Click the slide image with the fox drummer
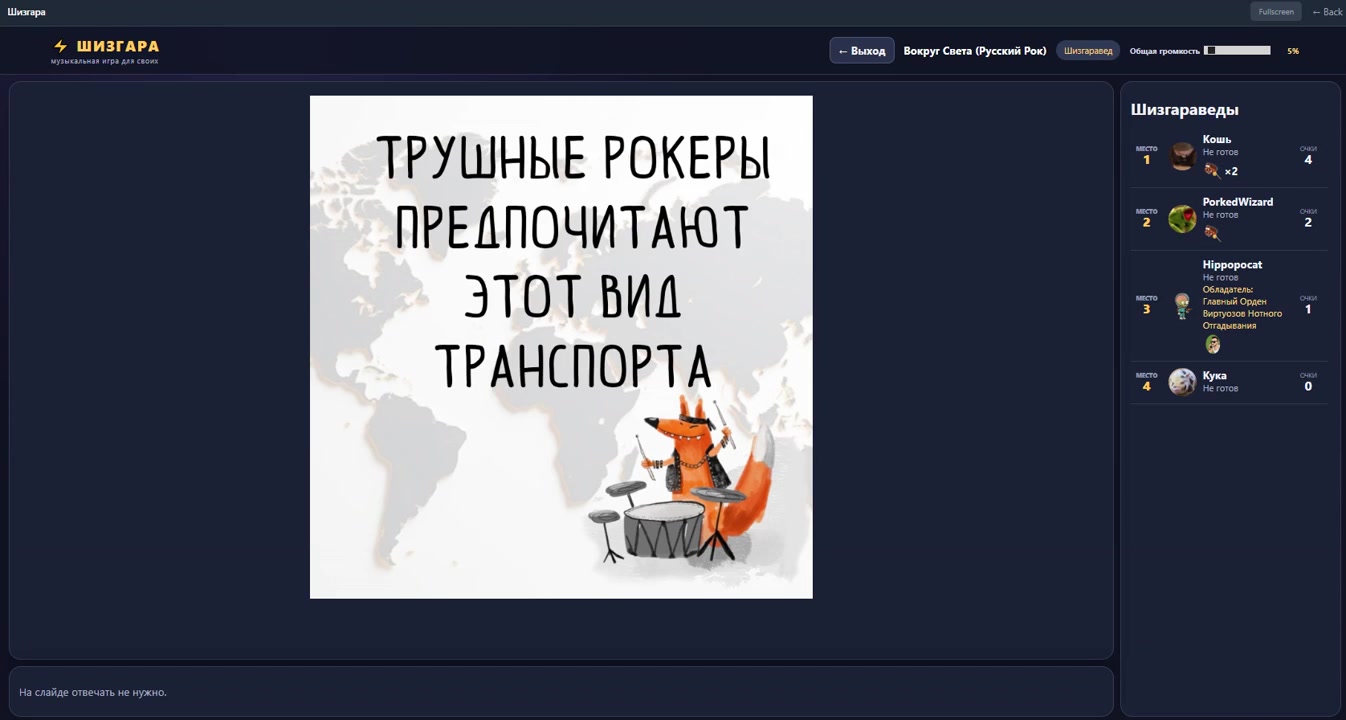 561,347
